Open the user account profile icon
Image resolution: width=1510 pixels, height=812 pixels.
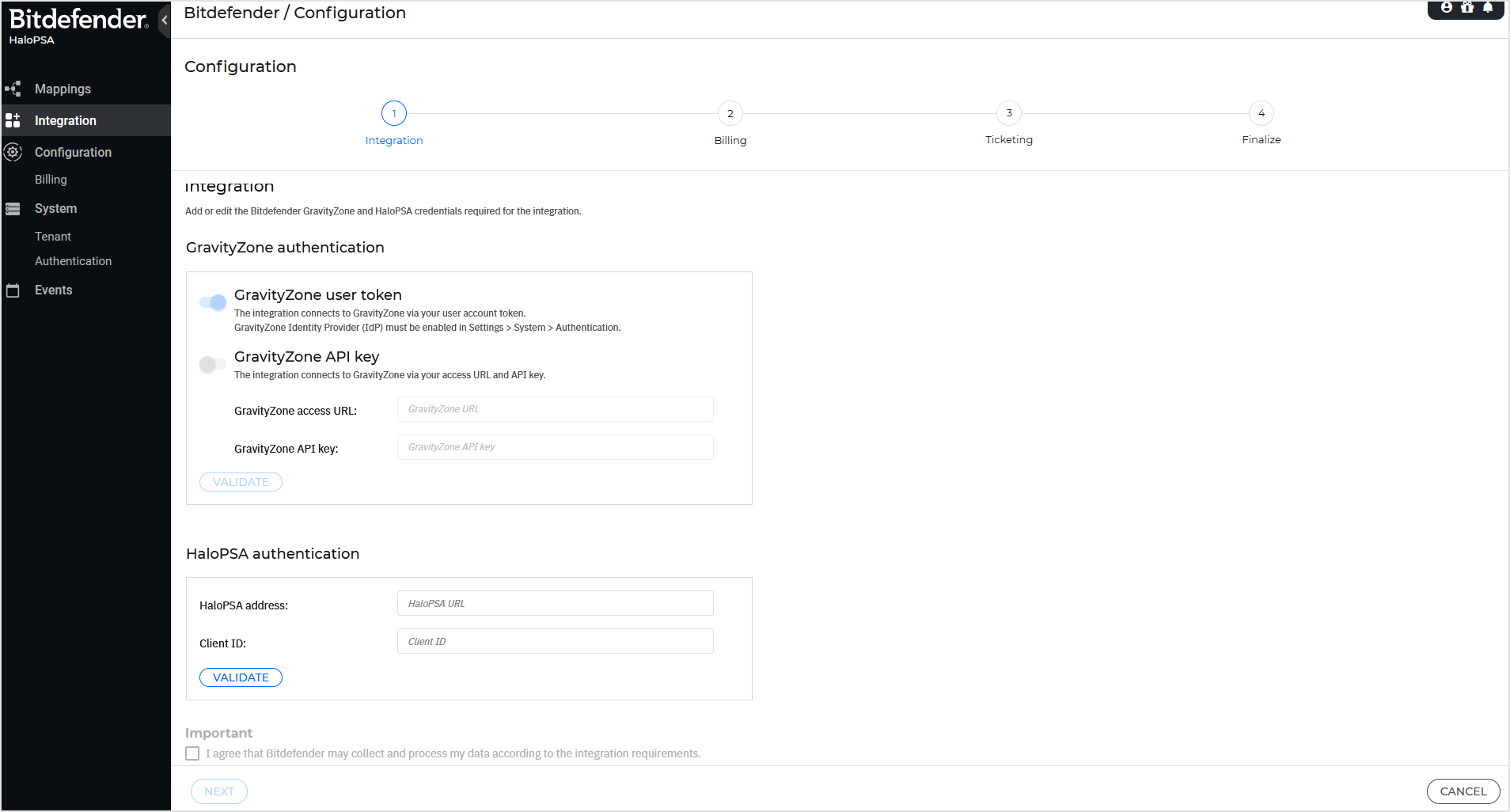click(1446, 7)
